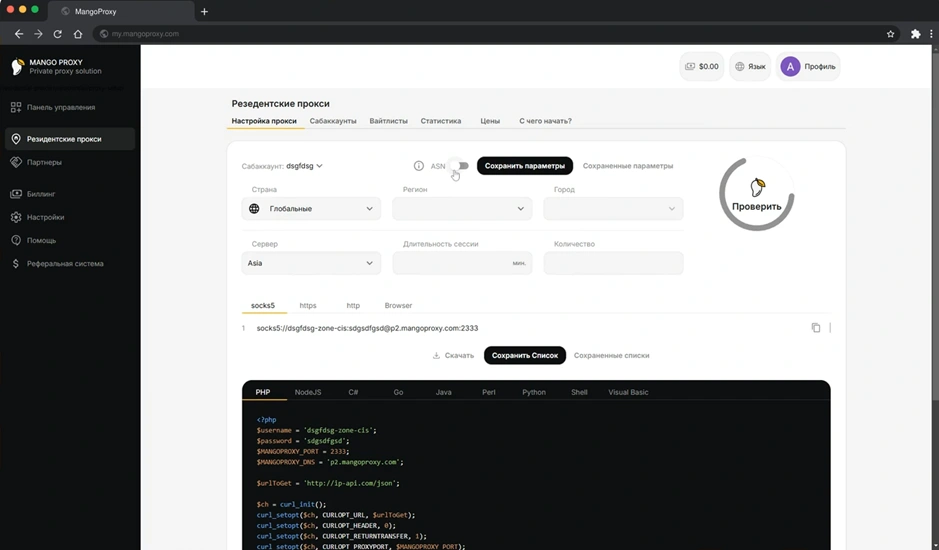This screenshot has height=550, width=939.
Task: Click Сохранить Список button
Action: (525, 355)
